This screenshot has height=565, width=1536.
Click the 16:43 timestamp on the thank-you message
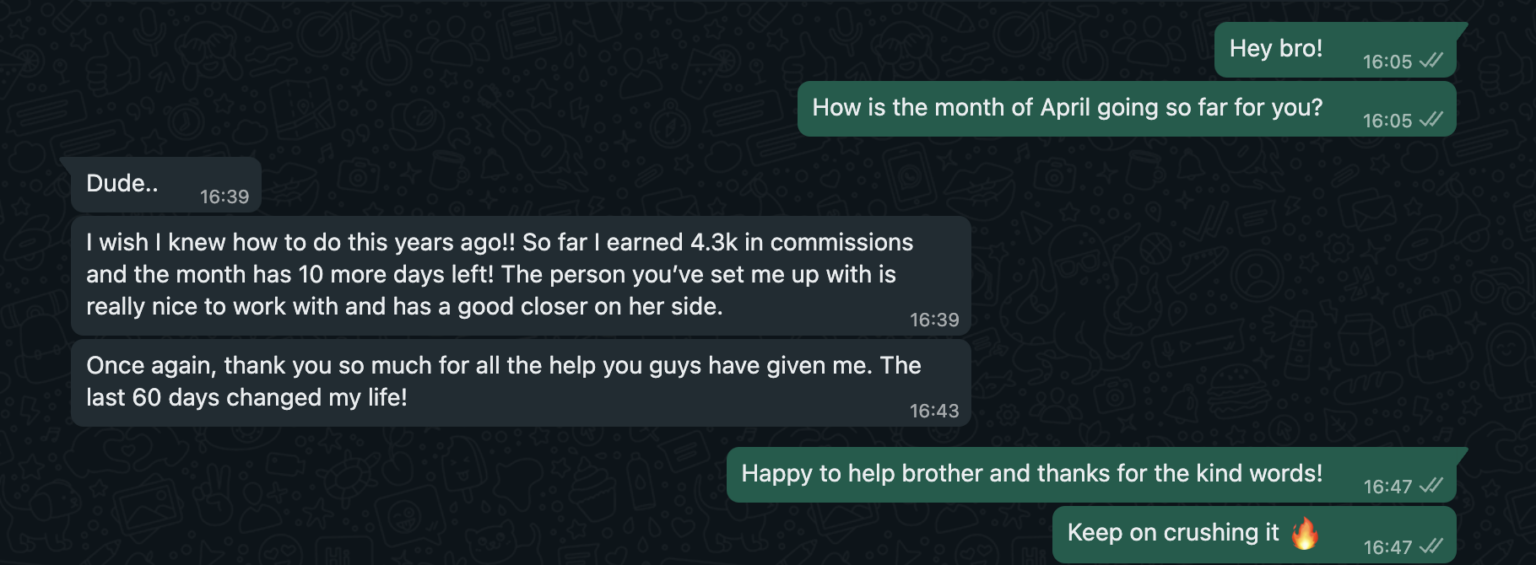point(934,411)
